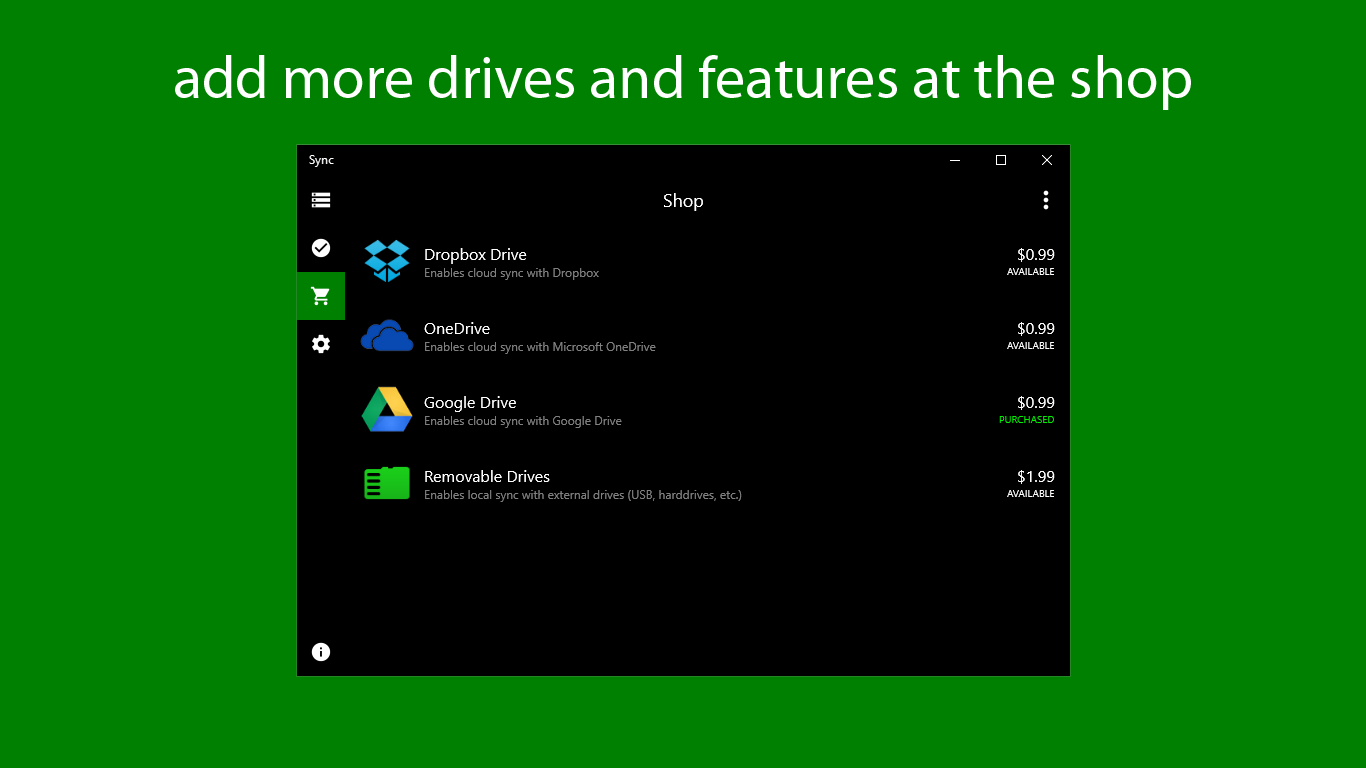Open the info icon
Screen dimensions: 1366x768
pyautogui.click(x=321, y=652)
